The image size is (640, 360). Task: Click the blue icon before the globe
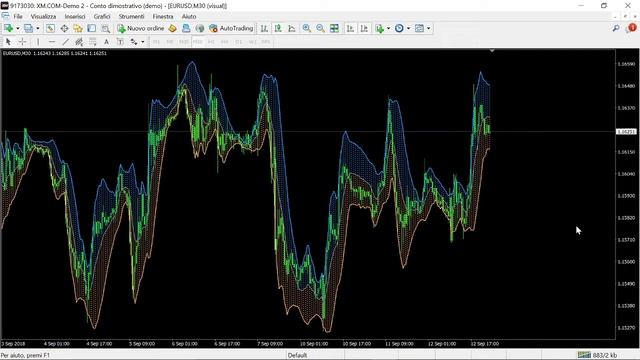(x=186, y=28)
